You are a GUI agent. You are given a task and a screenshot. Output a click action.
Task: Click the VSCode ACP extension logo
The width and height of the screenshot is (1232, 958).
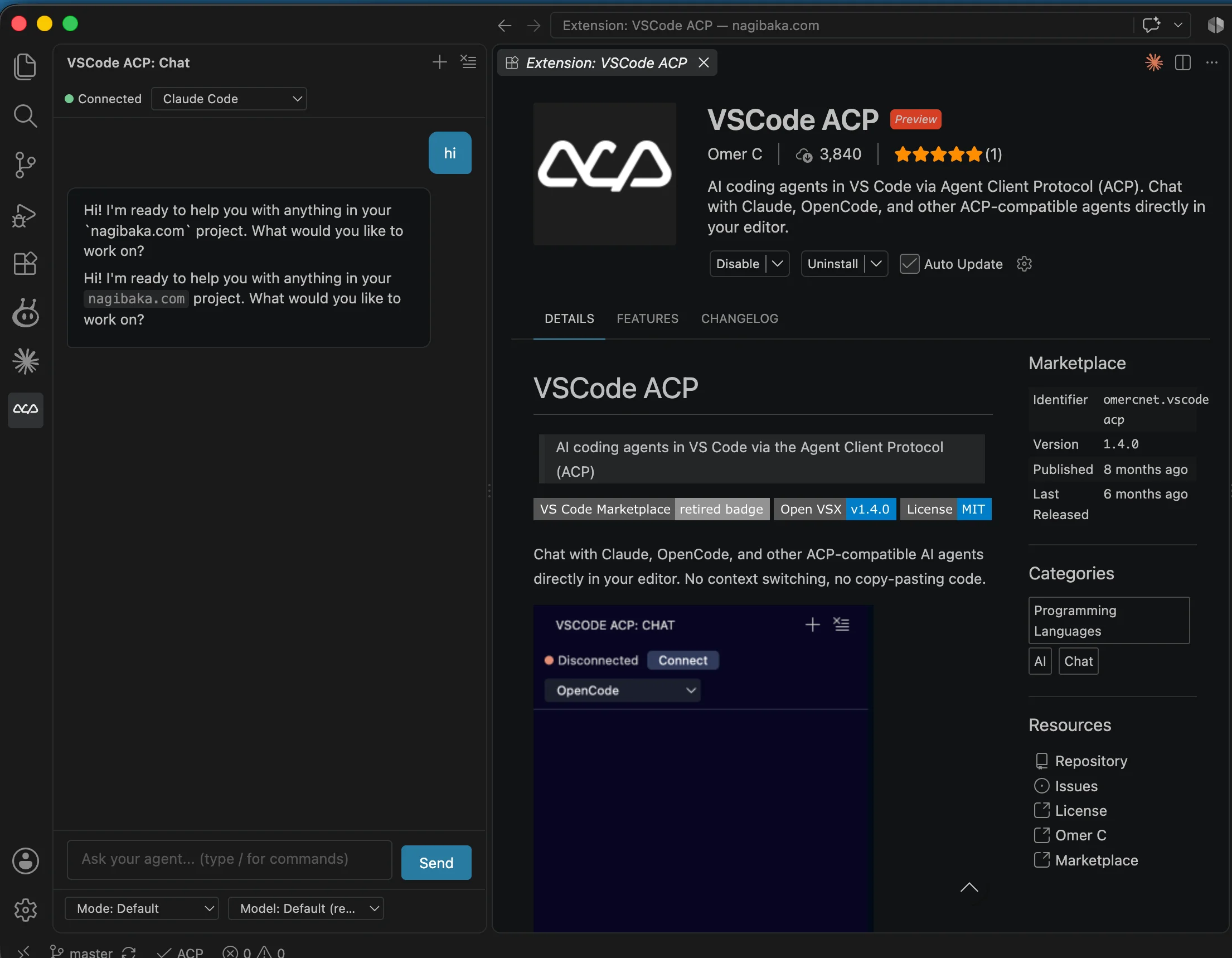click(605, 174)
